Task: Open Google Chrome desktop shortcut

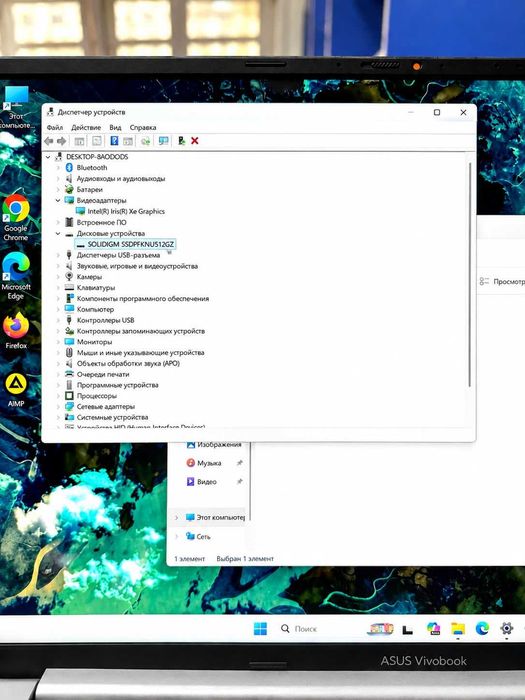Action: 16,217
